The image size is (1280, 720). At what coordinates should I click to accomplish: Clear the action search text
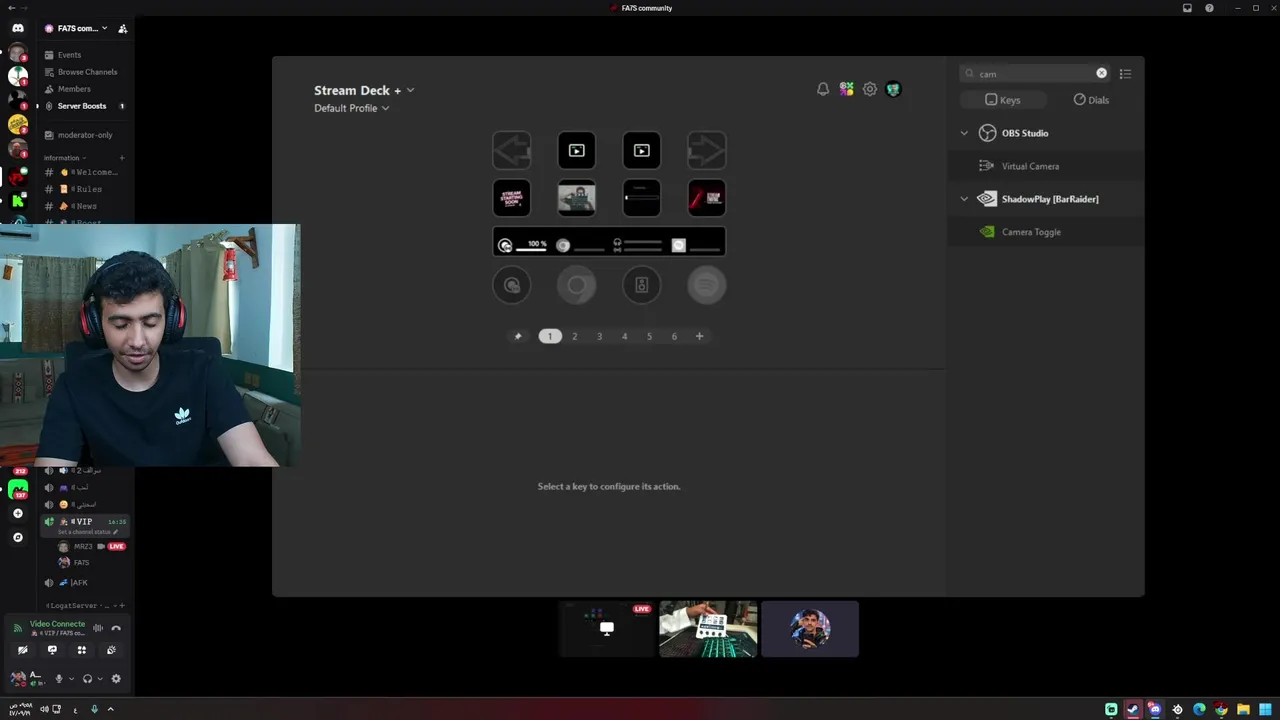point(1101,73)
